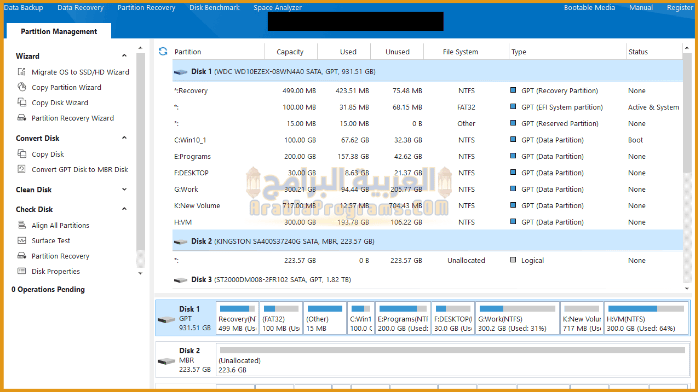
Task: Click the Copy Partition Wizard icon
Action: (x=21, y=87)
